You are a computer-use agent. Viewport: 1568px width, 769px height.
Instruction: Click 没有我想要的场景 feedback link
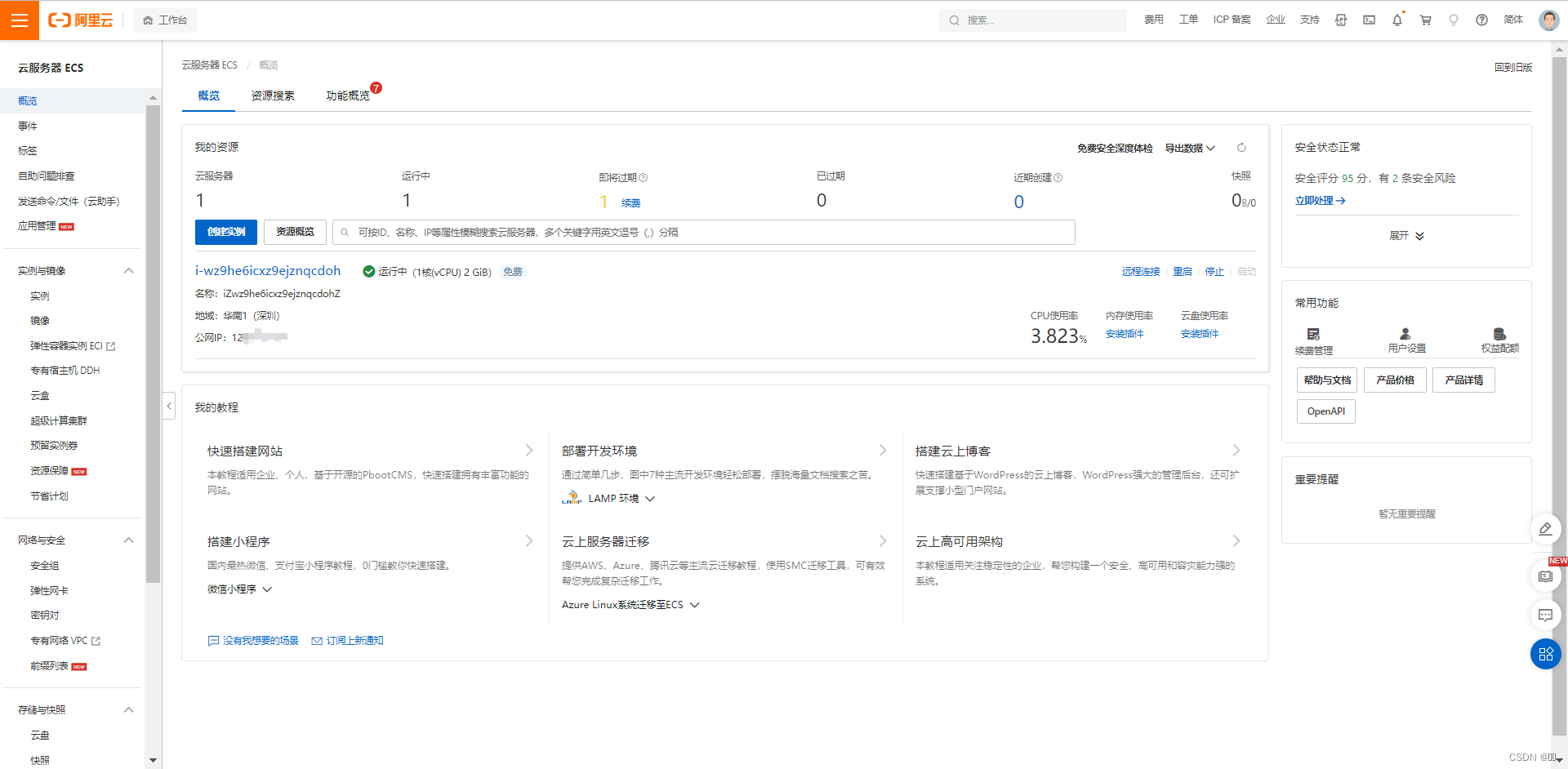pyautogui.click(x=253, y=641)
